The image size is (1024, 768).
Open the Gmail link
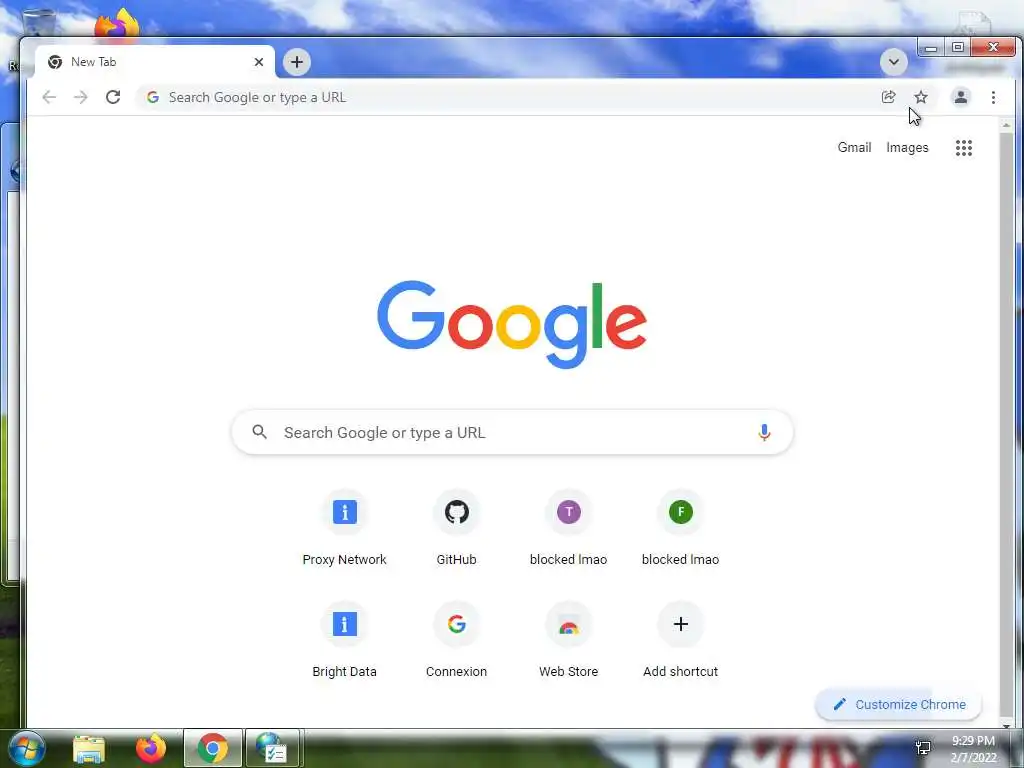854,148
